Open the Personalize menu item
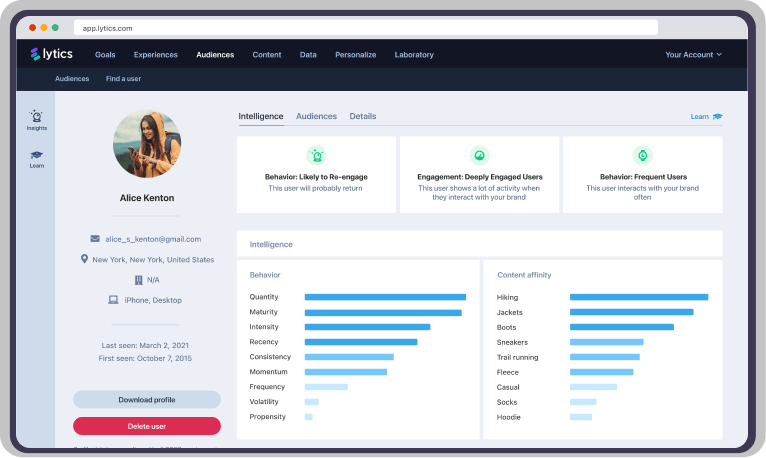The image size is (766, 458). 355,54
